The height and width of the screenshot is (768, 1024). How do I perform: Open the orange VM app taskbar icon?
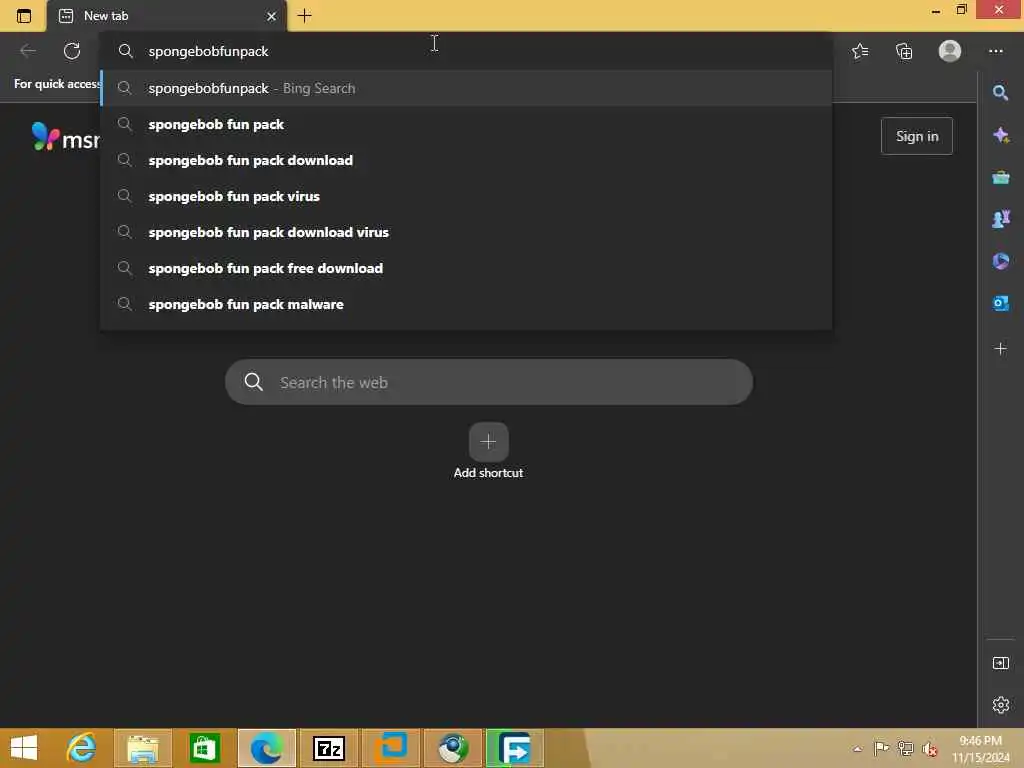pos(391,748)
